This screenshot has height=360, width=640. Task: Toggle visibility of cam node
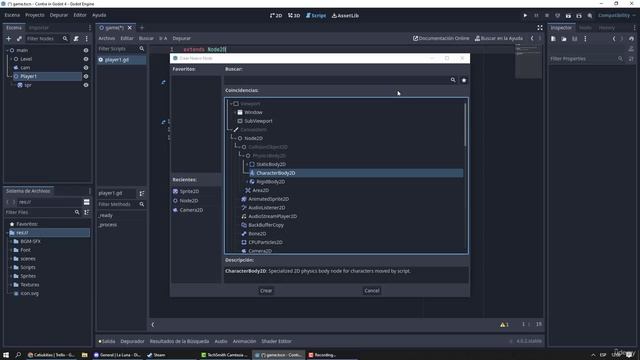coord(86,68)
